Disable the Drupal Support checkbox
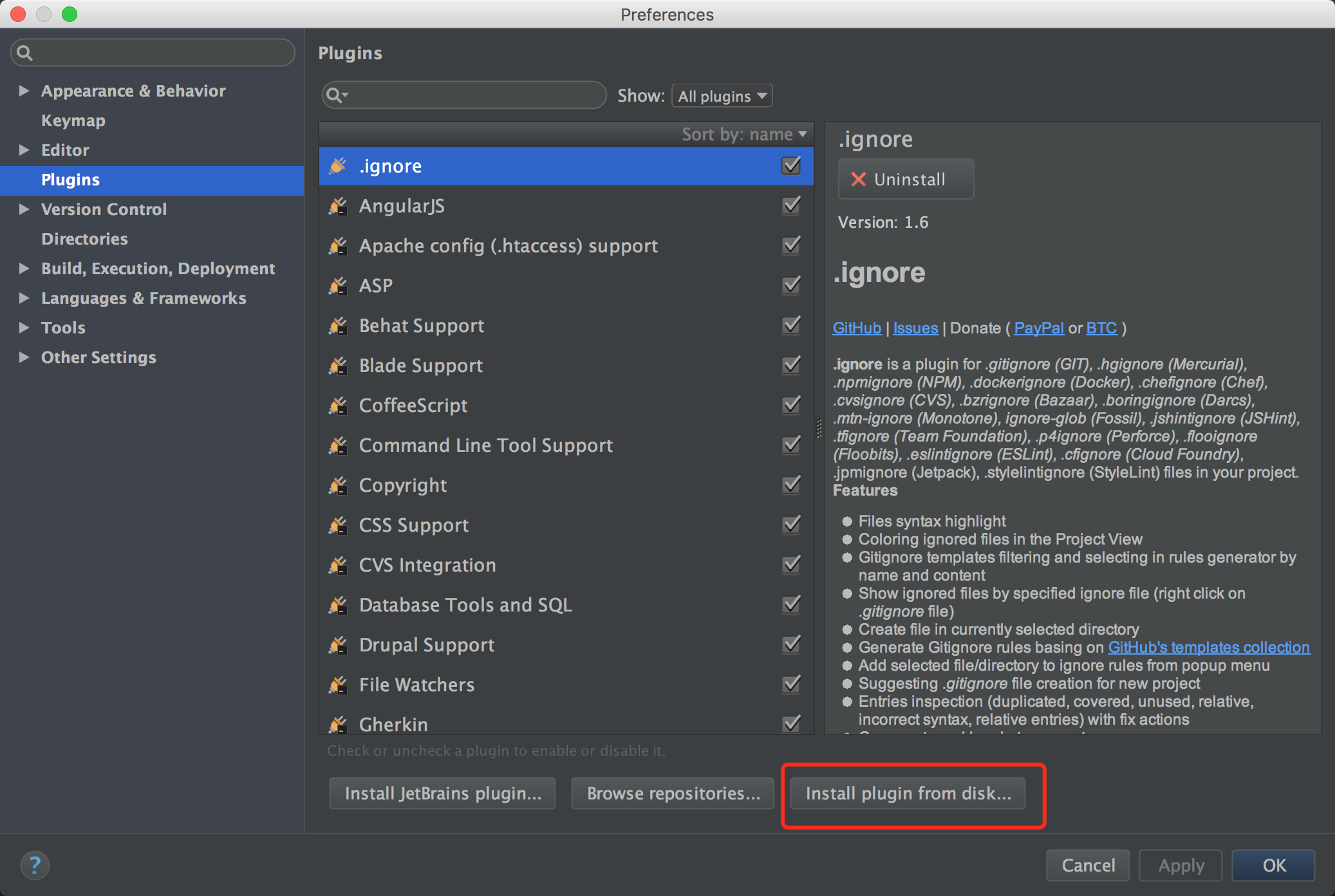This screenshot has width=1335, height=896. click(791, 644)
